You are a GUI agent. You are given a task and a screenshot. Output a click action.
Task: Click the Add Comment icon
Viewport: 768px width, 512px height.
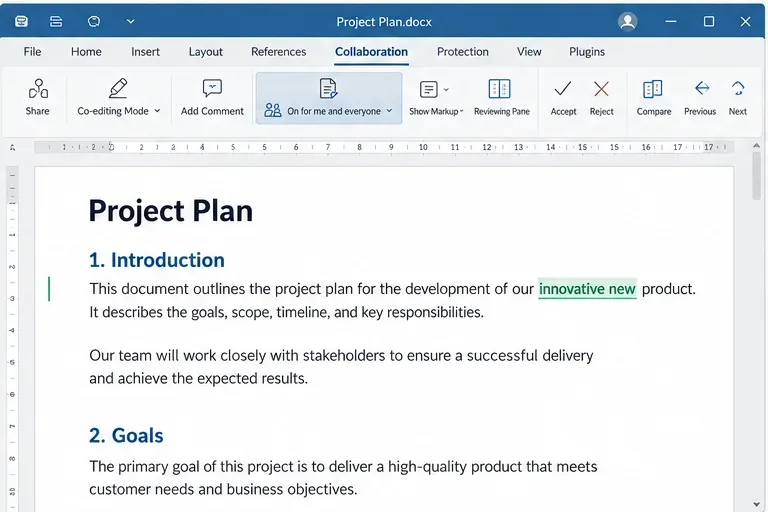pos(212,88)
